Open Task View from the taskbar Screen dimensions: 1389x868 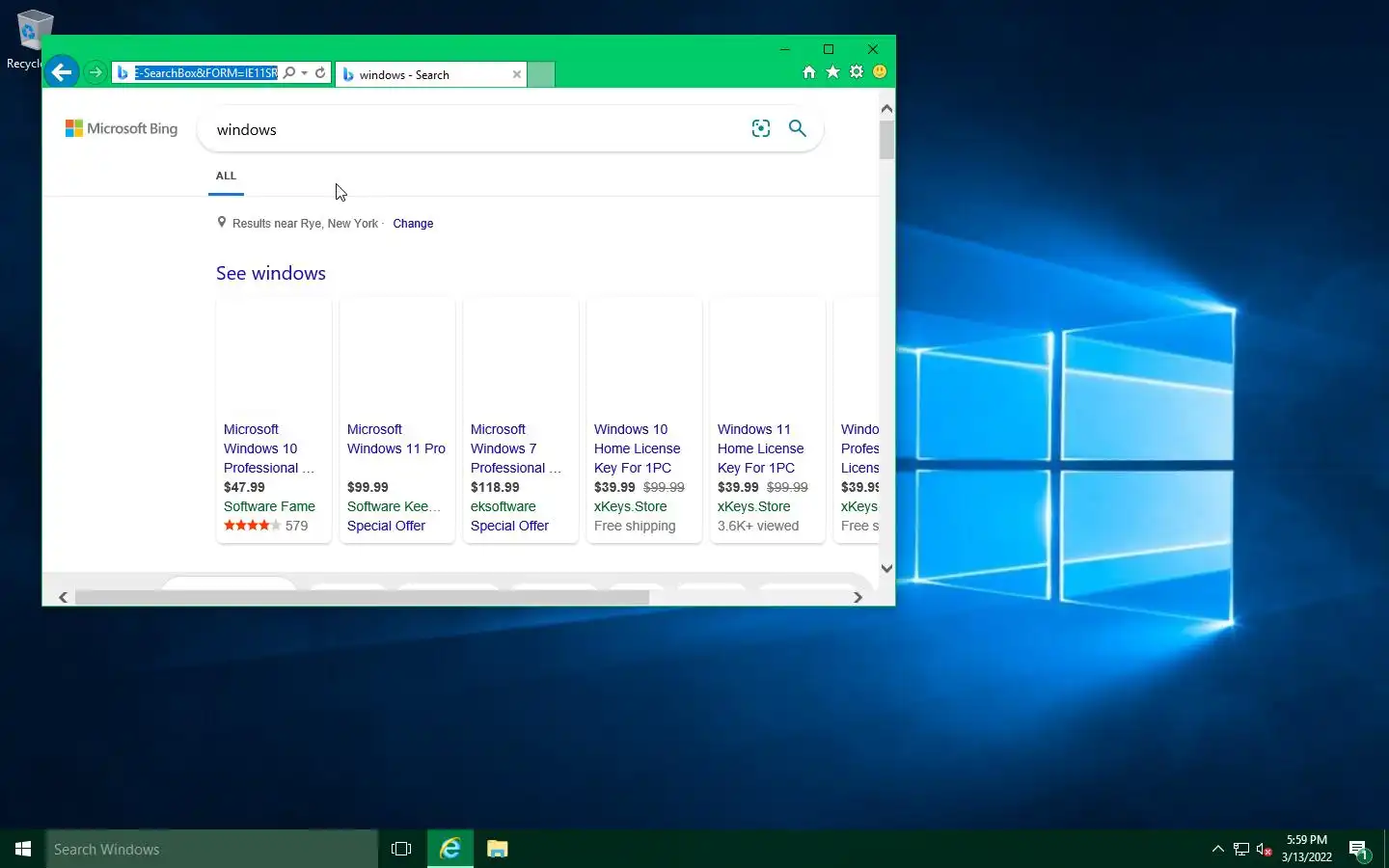pos(401,849)
